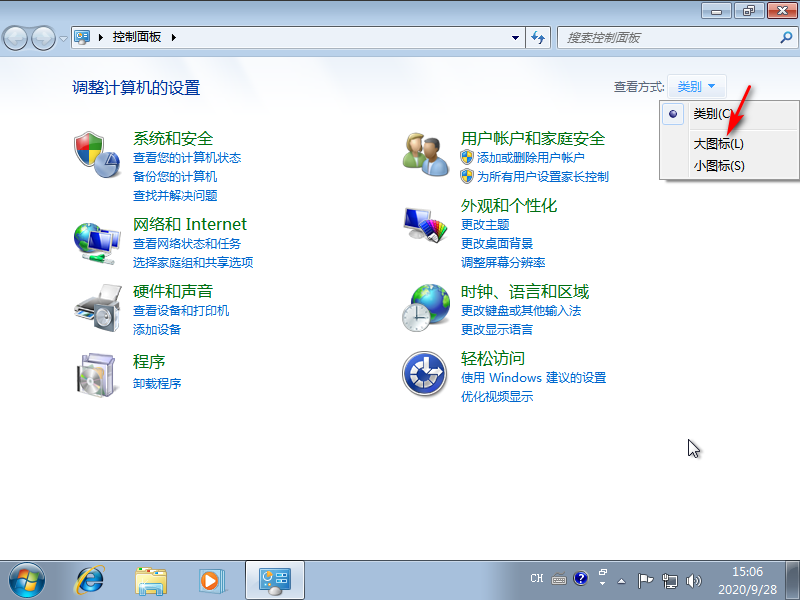Select the 程序 category icon
The height and width of the screenshot is (600, 800).
click(x=96, y=373)
